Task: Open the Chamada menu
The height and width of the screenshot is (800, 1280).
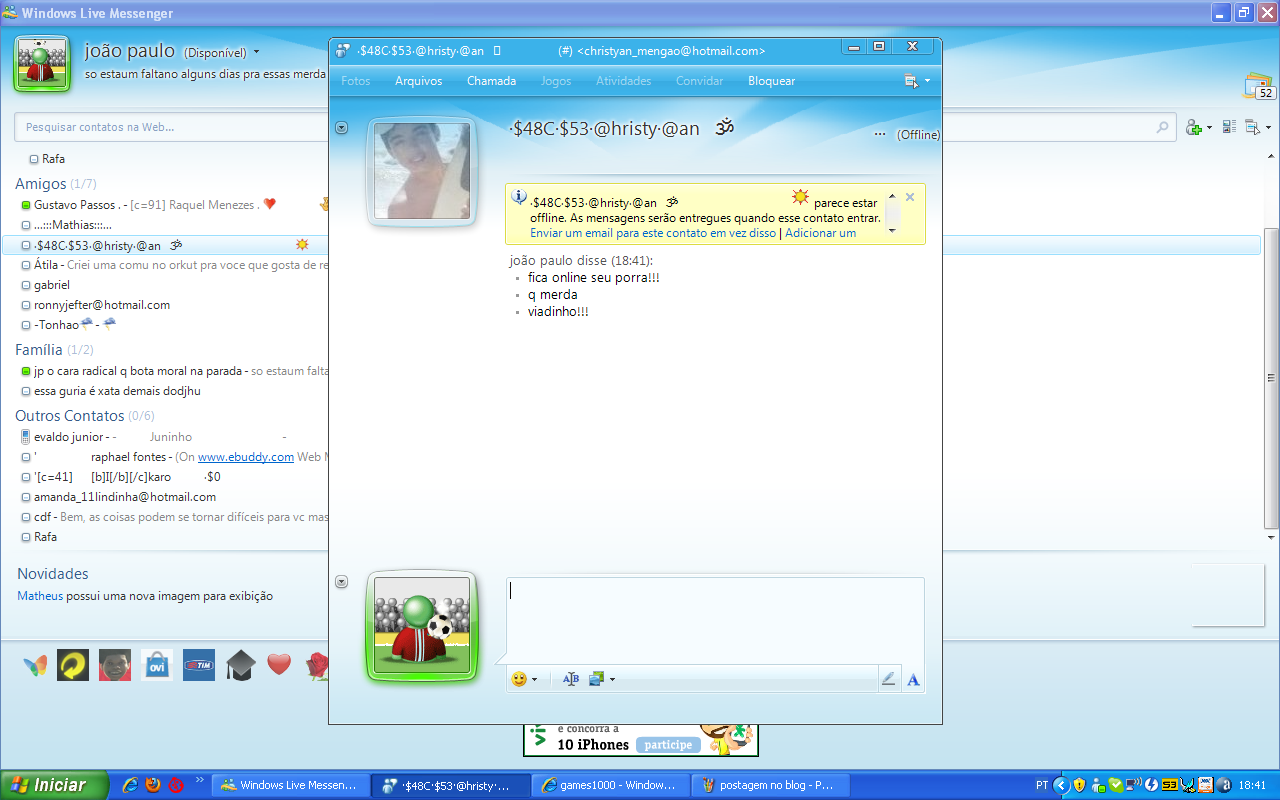Action: pyautogui.click(x=491, y=81)
